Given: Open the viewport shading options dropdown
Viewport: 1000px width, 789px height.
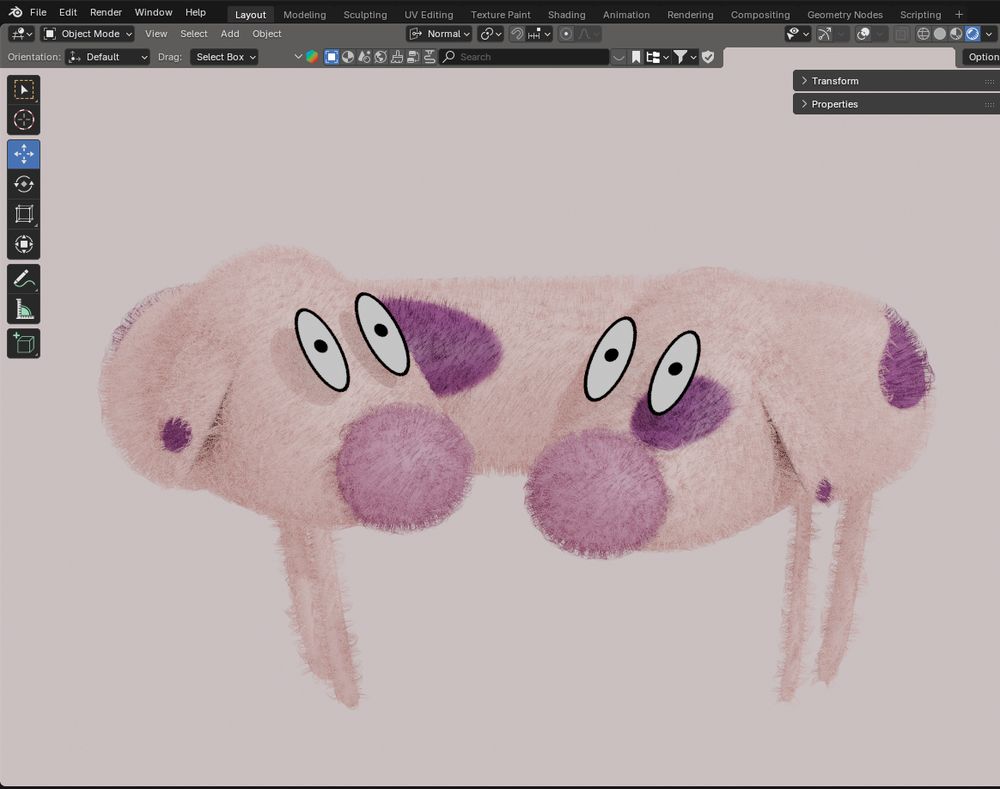Looking at the screenshot, I should coord(989,34).
